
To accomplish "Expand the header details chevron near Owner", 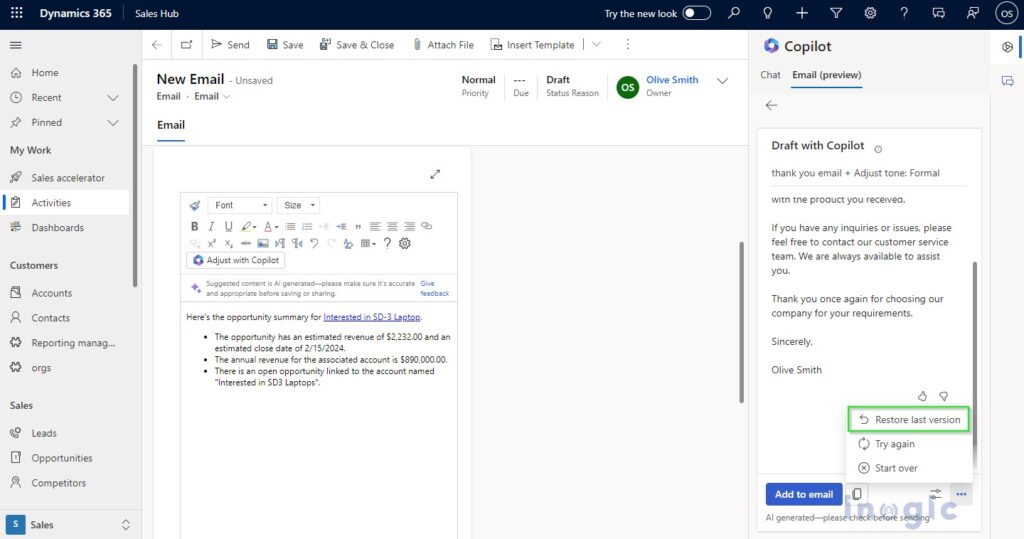I will point(722,81).
